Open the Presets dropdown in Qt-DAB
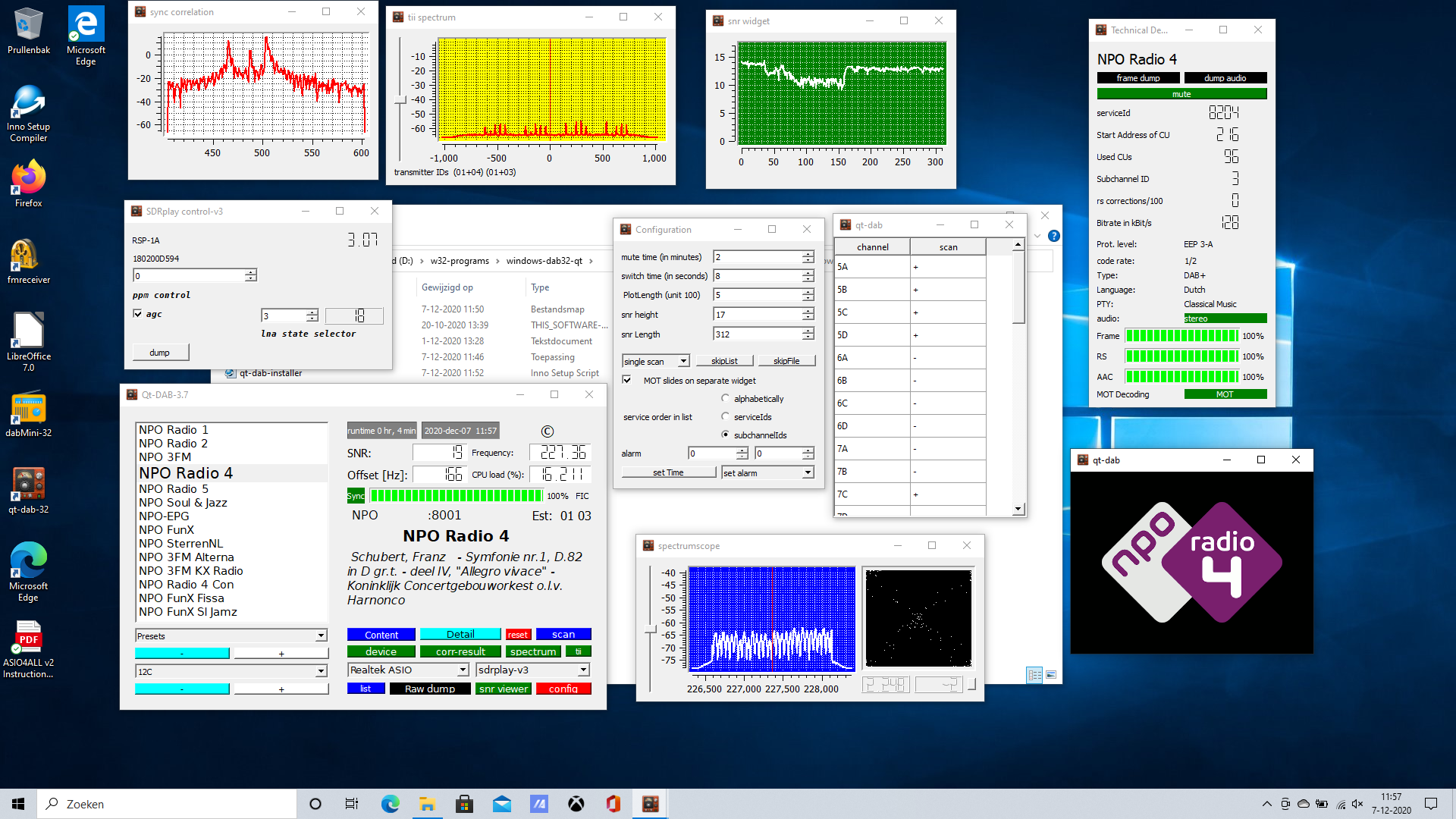1456x819 pixels. pyautogui.click(x=231, y=635)
